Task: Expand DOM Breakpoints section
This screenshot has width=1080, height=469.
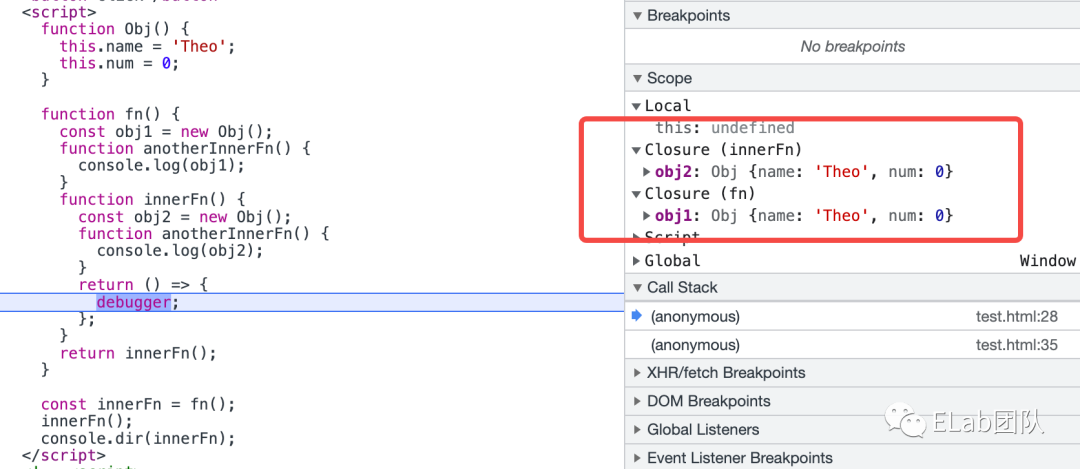Action: tap(636, 402)
